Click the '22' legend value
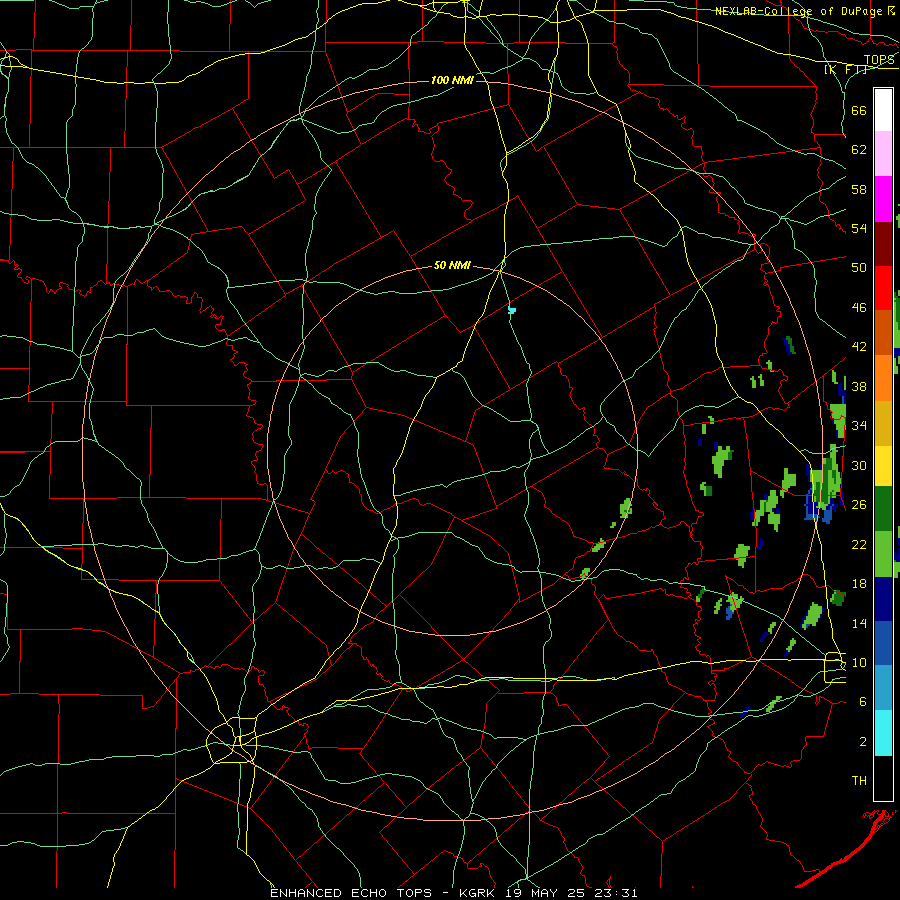The height and width of the screenshot is (900, 900). point(859,544)
